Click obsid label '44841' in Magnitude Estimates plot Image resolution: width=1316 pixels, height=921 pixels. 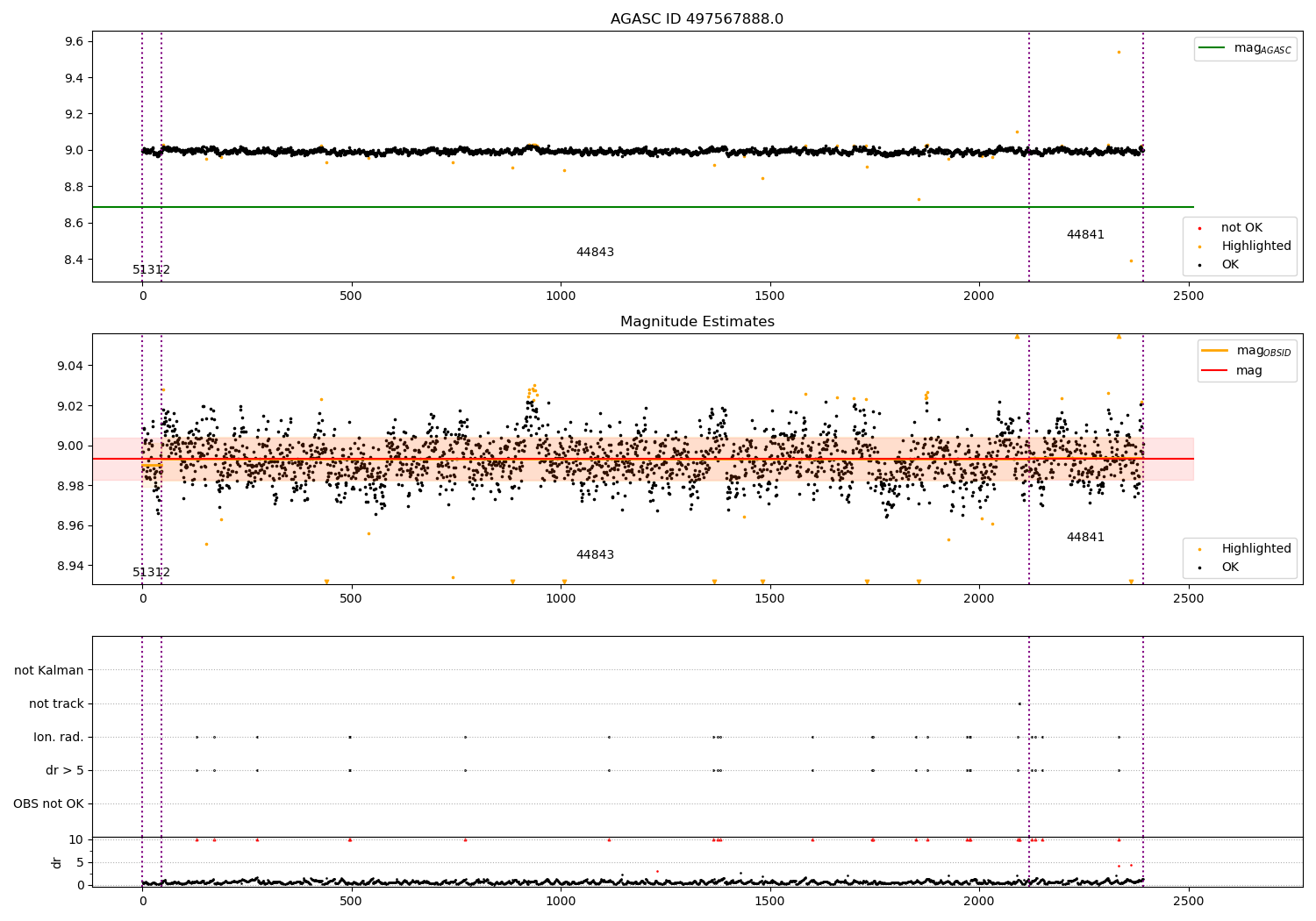(1085, 538)
